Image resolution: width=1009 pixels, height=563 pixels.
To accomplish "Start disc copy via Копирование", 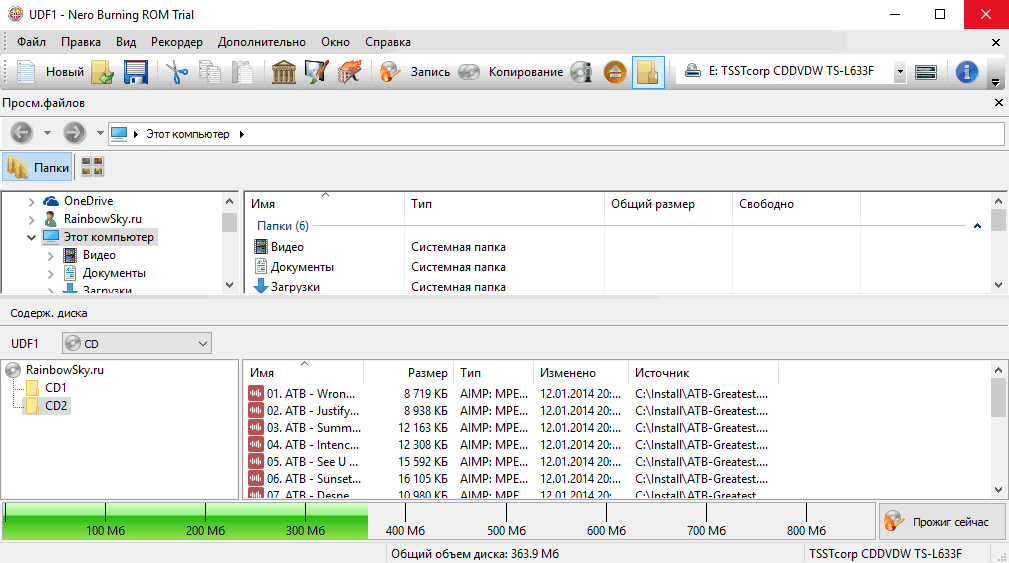I will pyautogui.click(x=510, y=71).
